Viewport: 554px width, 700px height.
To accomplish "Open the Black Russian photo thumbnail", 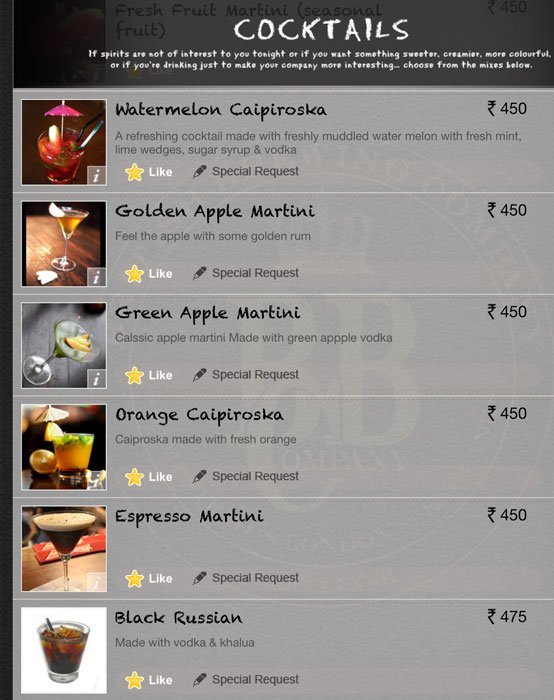I will pos(64,650).
